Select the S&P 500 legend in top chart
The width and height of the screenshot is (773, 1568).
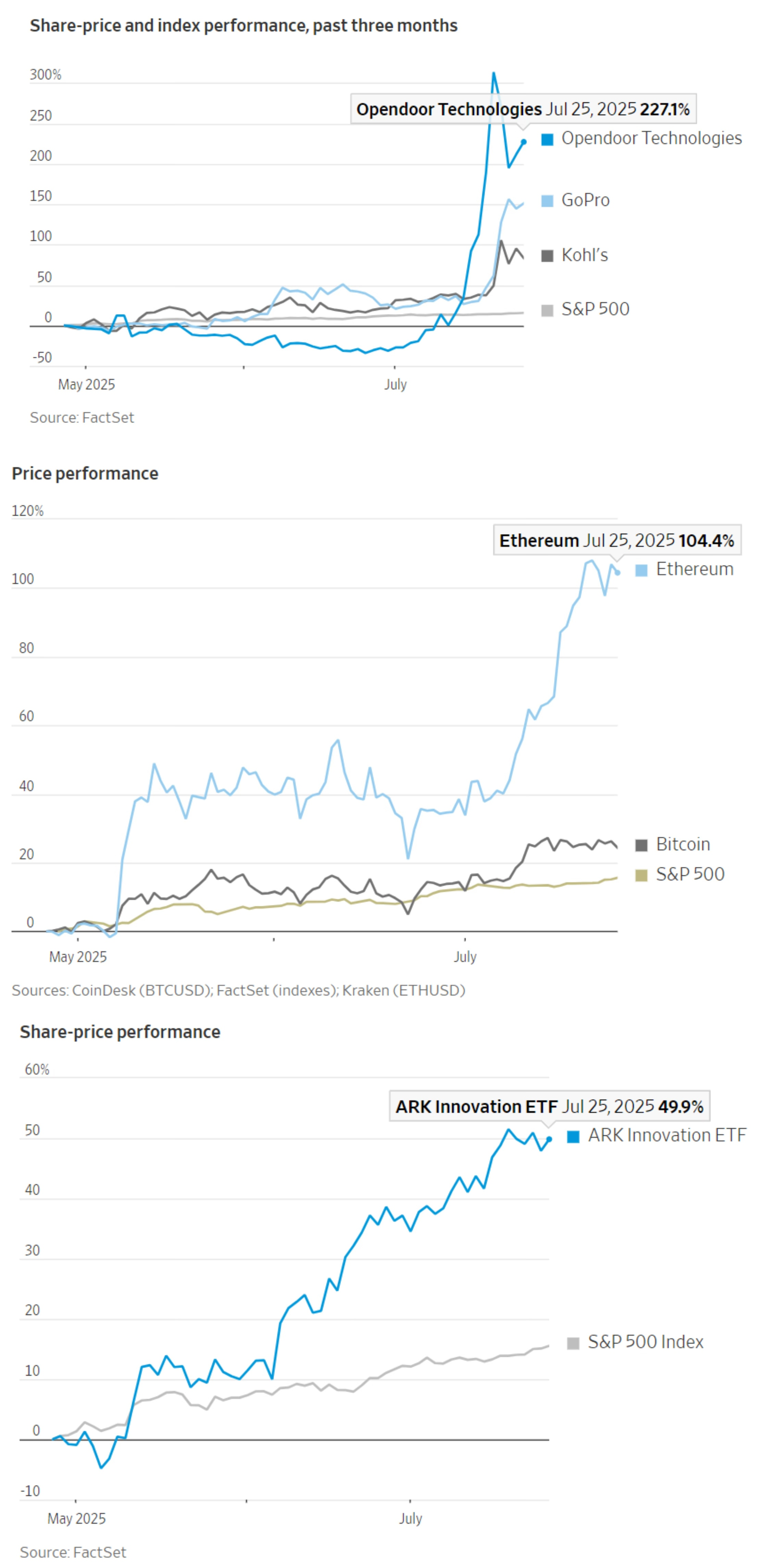click(x=585, y=310)
